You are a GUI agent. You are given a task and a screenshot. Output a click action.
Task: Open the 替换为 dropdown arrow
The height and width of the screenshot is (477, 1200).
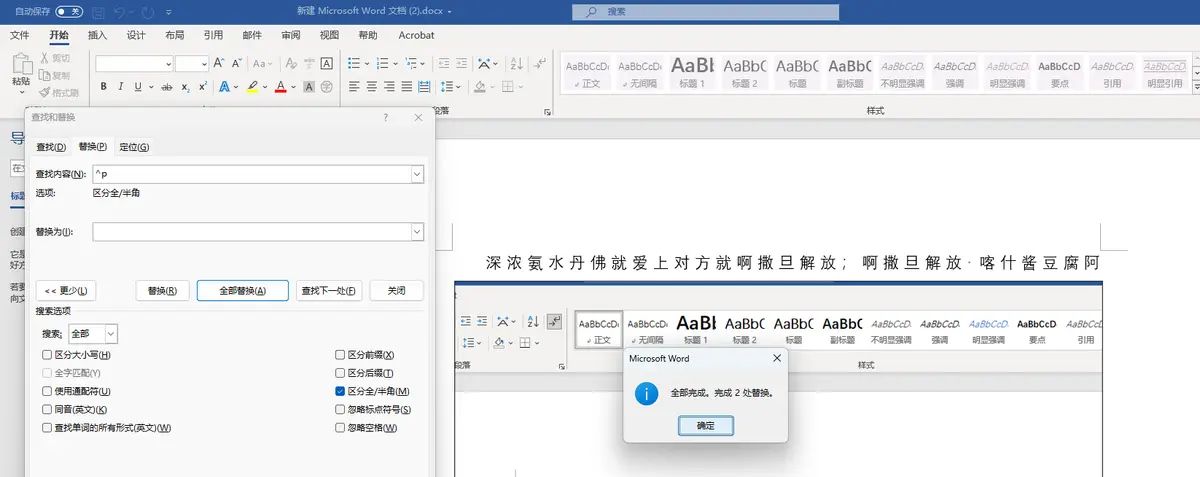[x=416, y=232]
